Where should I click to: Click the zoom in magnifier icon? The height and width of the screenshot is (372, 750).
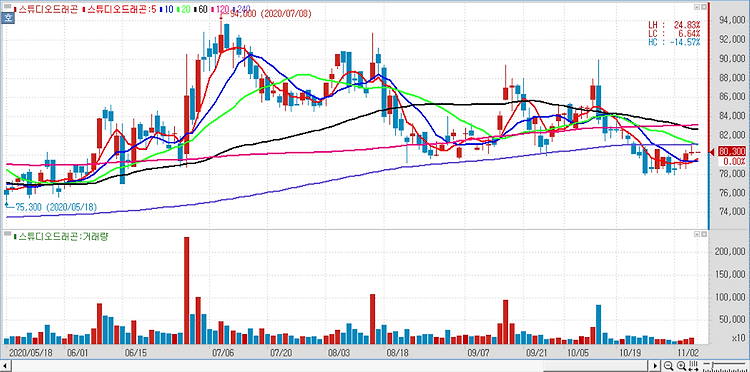coord(681,366)
